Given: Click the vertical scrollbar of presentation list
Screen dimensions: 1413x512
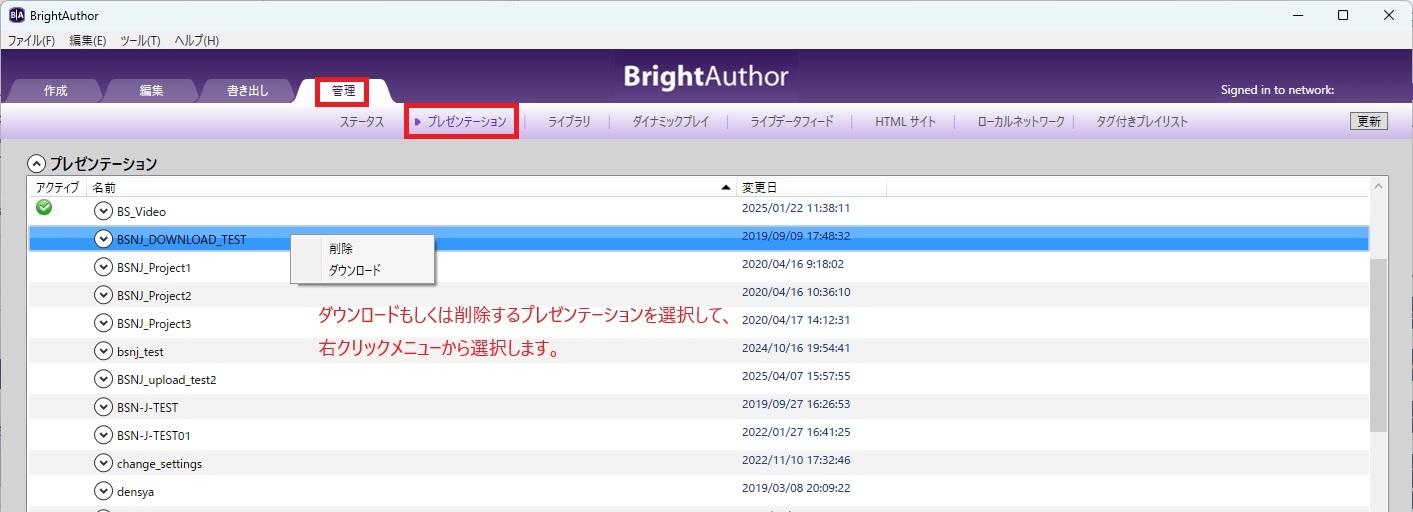Looking at the screenshot, I should tap(1379, 340).
